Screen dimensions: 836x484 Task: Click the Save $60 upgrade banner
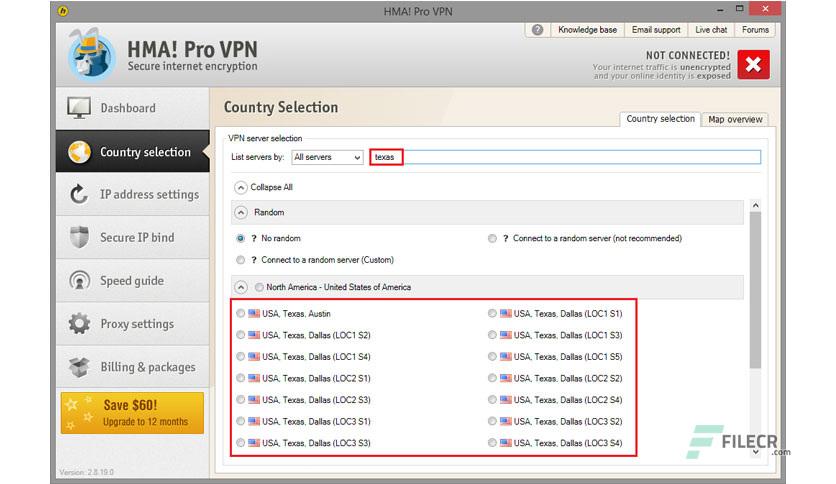point(132,413)
